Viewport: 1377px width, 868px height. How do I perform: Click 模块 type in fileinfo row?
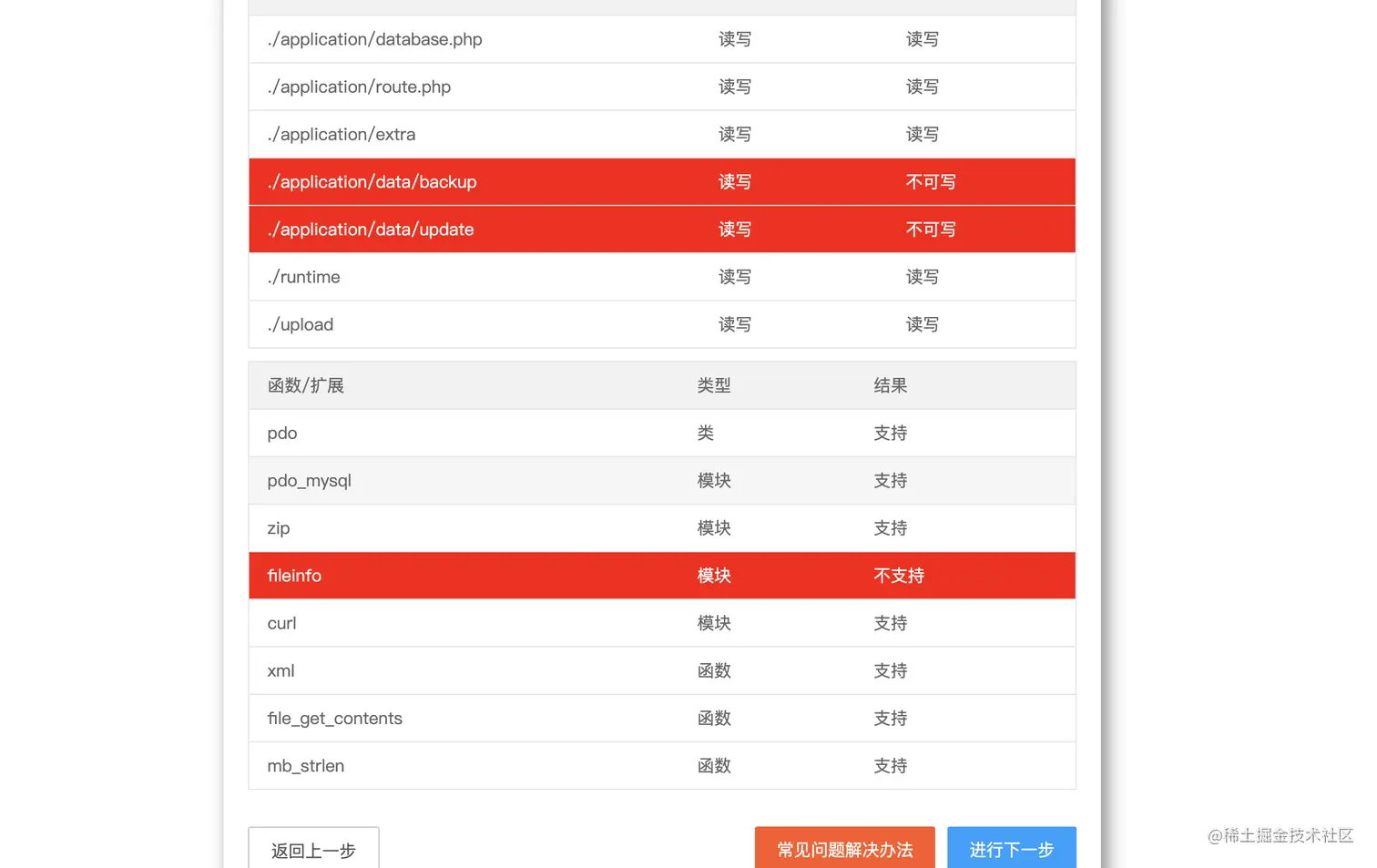pyautogui.click(x=714, y=576)
